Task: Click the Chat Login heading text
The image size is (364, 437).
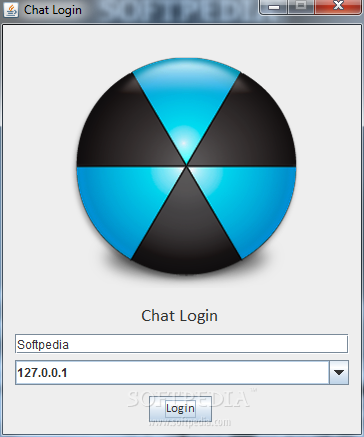Action: [179, 316]
